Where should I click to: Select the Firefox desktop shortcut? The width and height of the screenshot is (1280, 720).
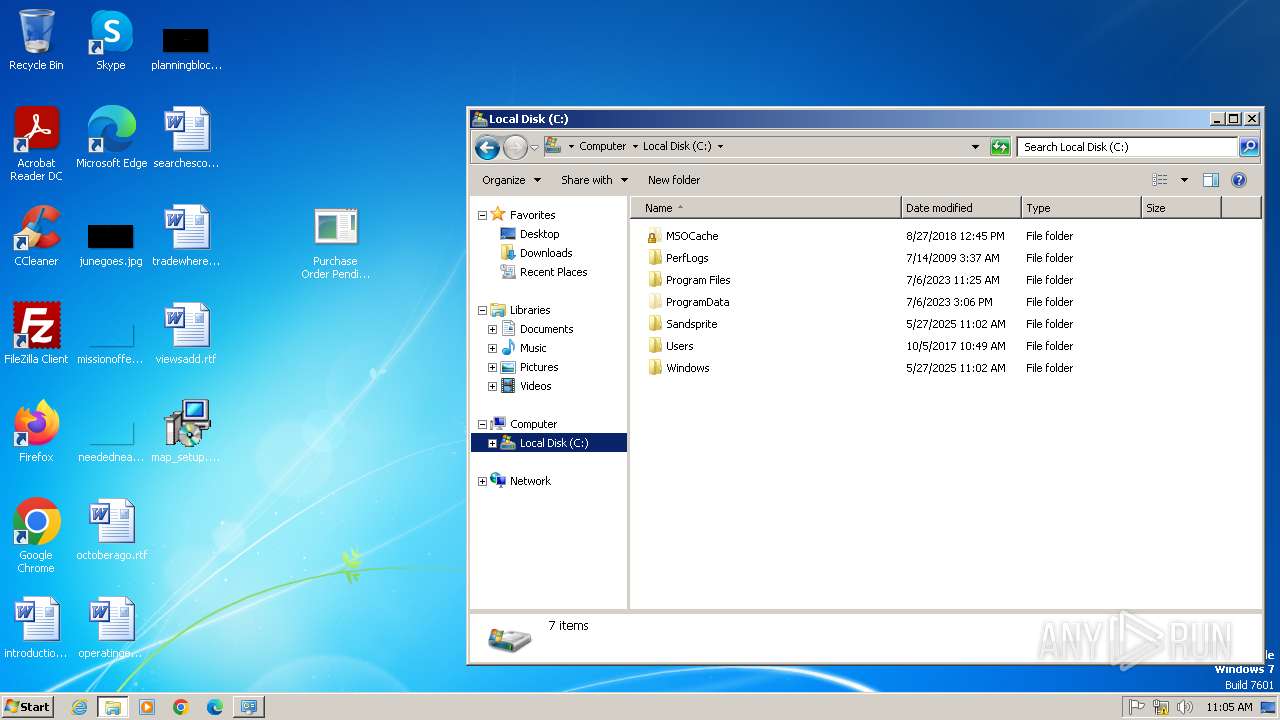[x=36, y=432]
